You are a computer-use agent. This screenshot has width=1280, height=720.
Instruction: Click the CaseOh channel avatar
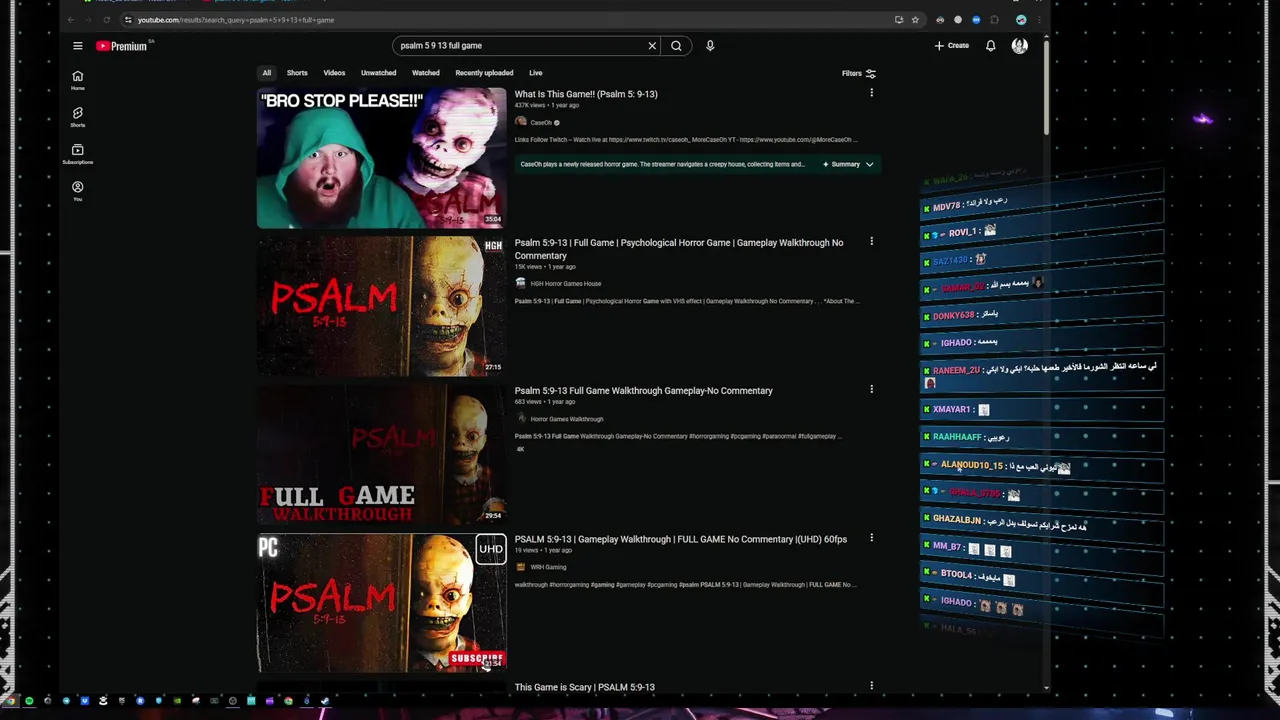pyautogui.click(x=520, y=122)
